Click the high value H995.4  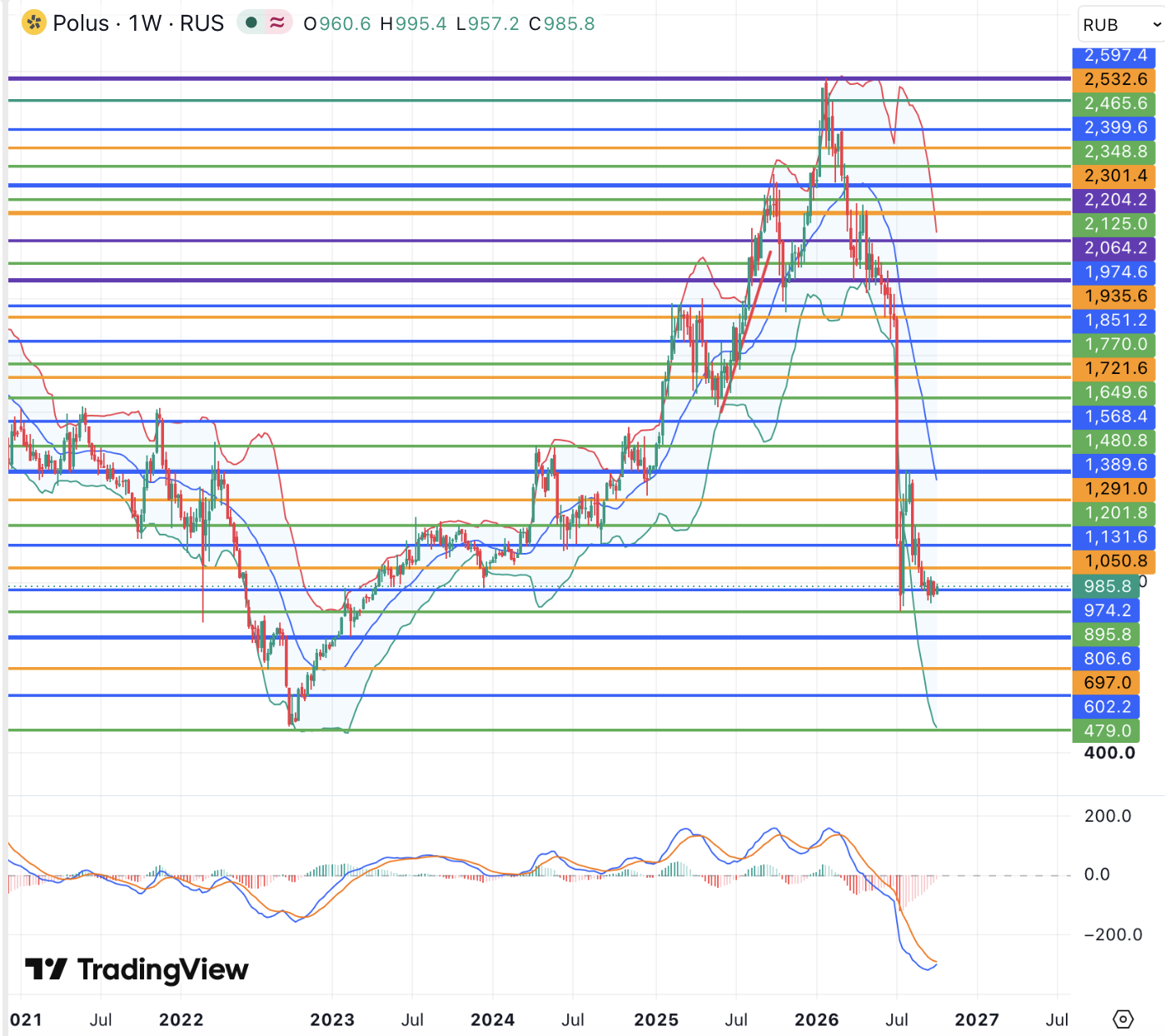click(x=413, y=23)
